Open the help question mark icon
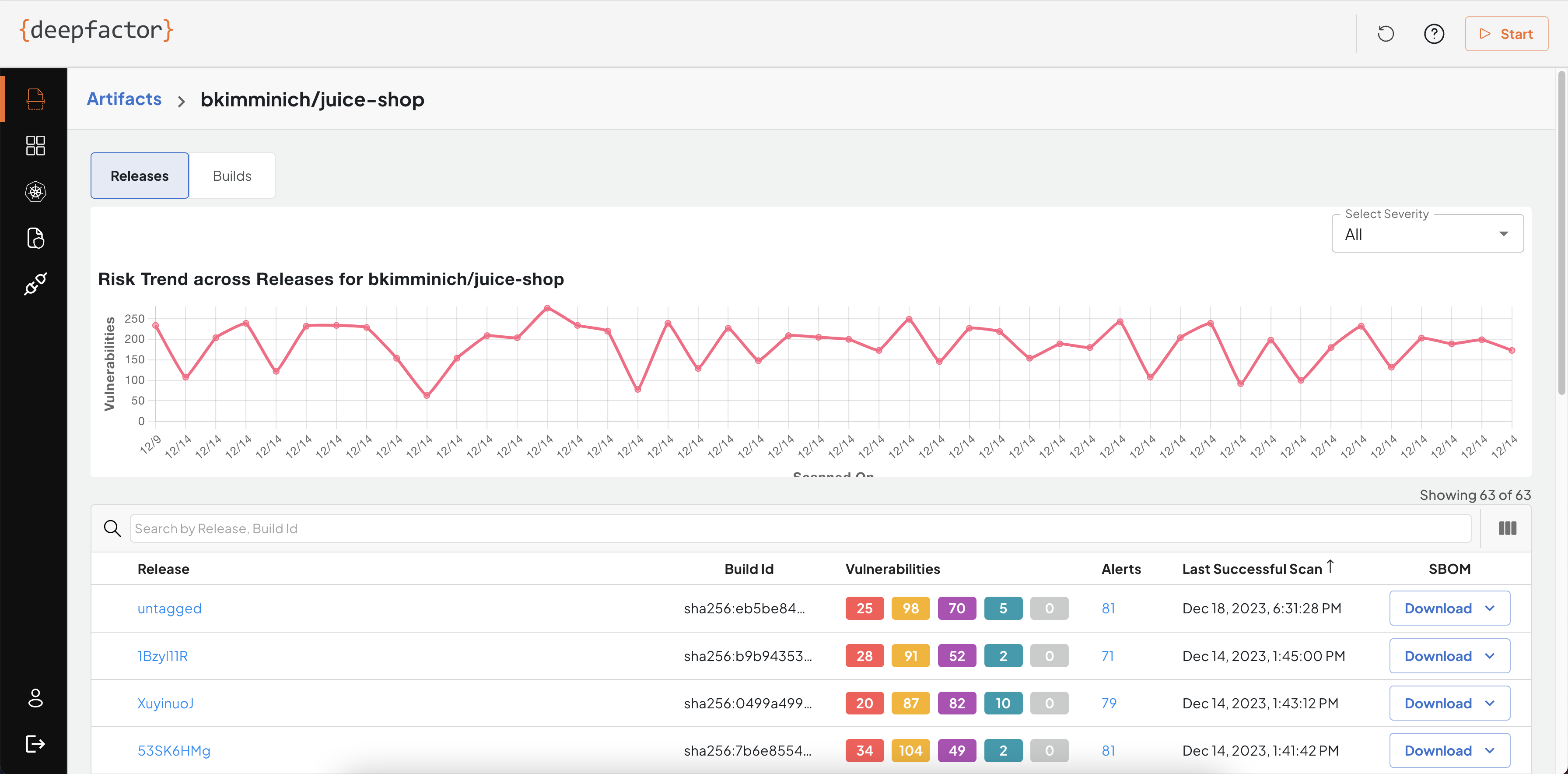Viewport: 1568px width, 774px height. coord(1434,34)
